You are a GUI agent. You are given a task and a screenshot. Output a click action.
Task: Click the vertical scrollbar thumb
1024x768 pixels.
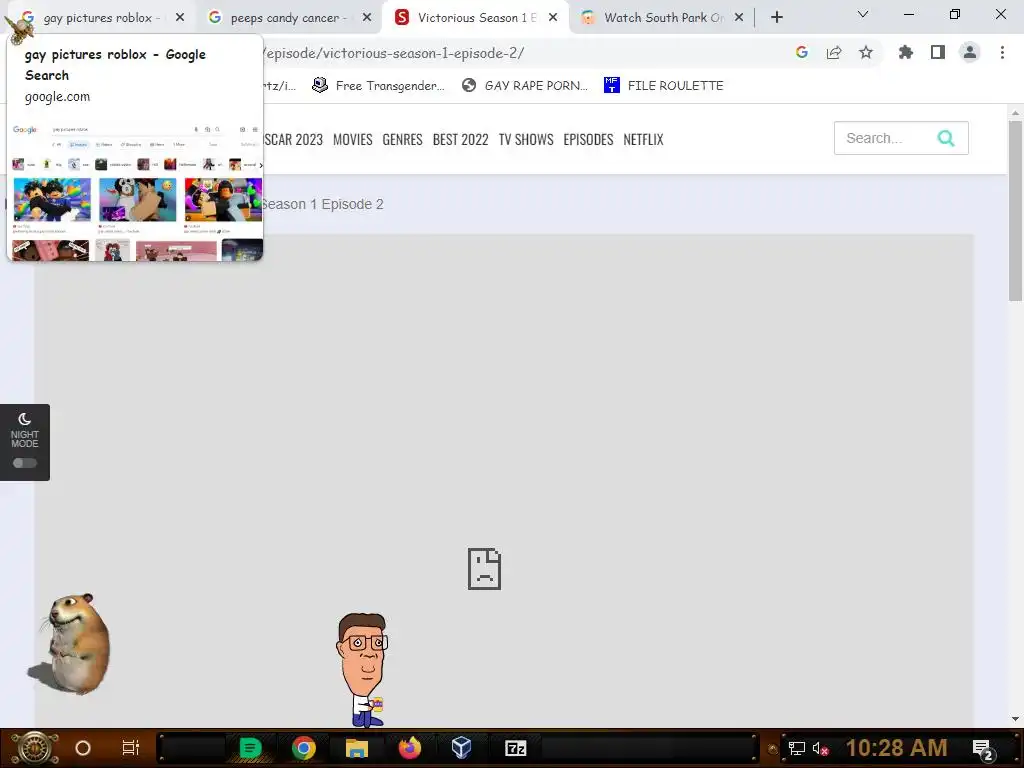[x=1015, y=209]
